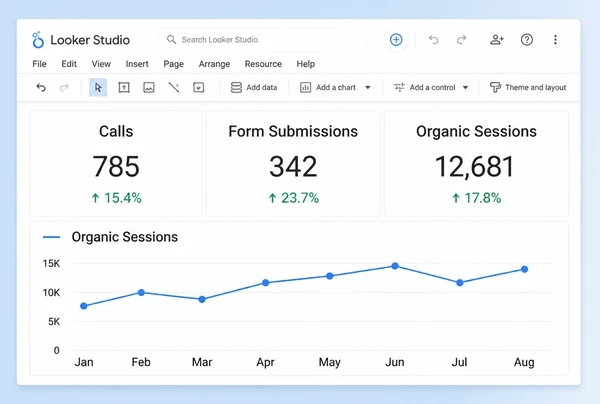Click inside the Search Looker Studio field
Screen dimensions: 600x404
coord(262,39)
